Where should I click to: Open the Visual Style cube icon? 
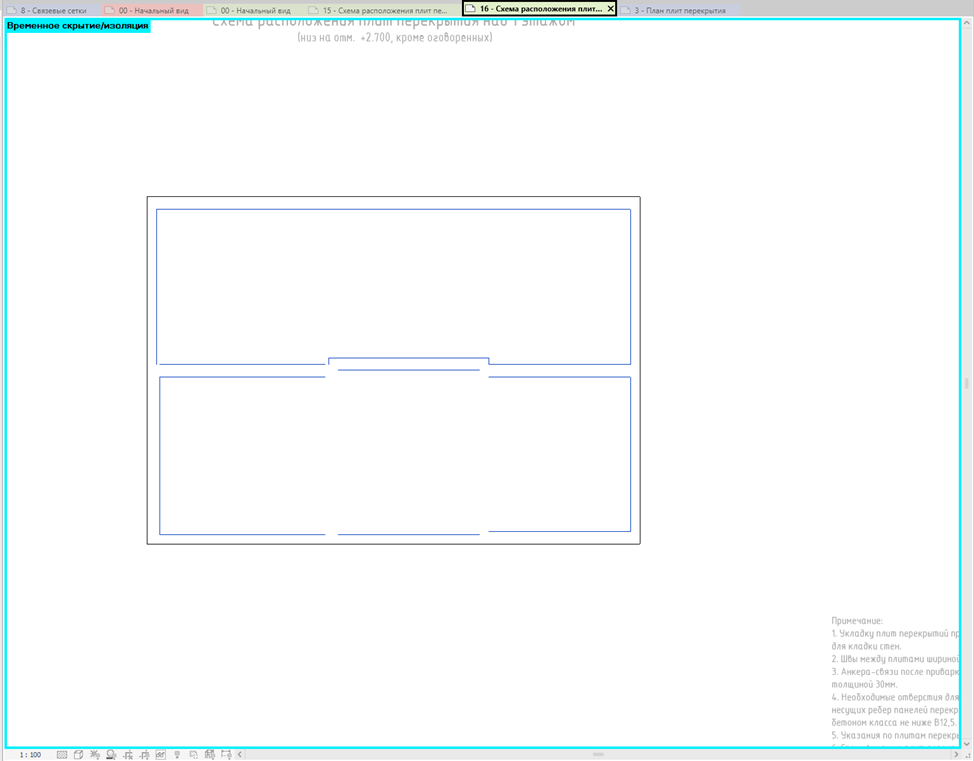click(x=78, y=755)
